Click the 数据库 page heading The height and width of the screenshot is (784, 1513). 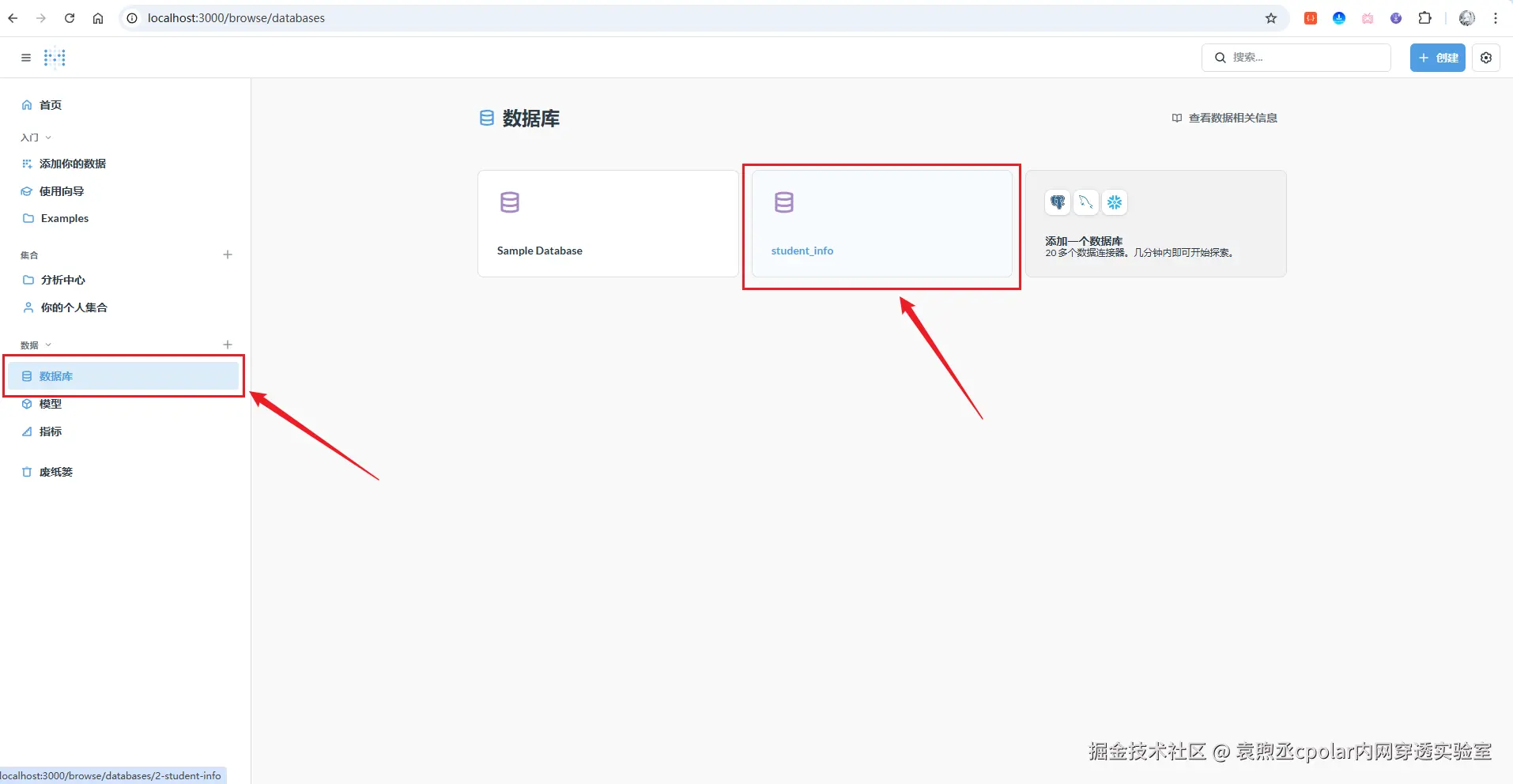pos(531,119)
